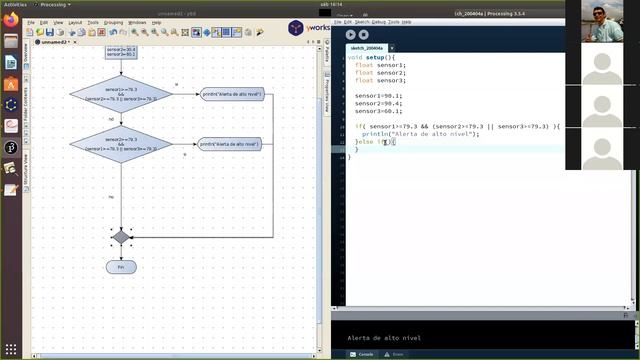Viewport: 640px width, 360px height.
Task: Click the println code line in the editor
Action: pos(420,134)
